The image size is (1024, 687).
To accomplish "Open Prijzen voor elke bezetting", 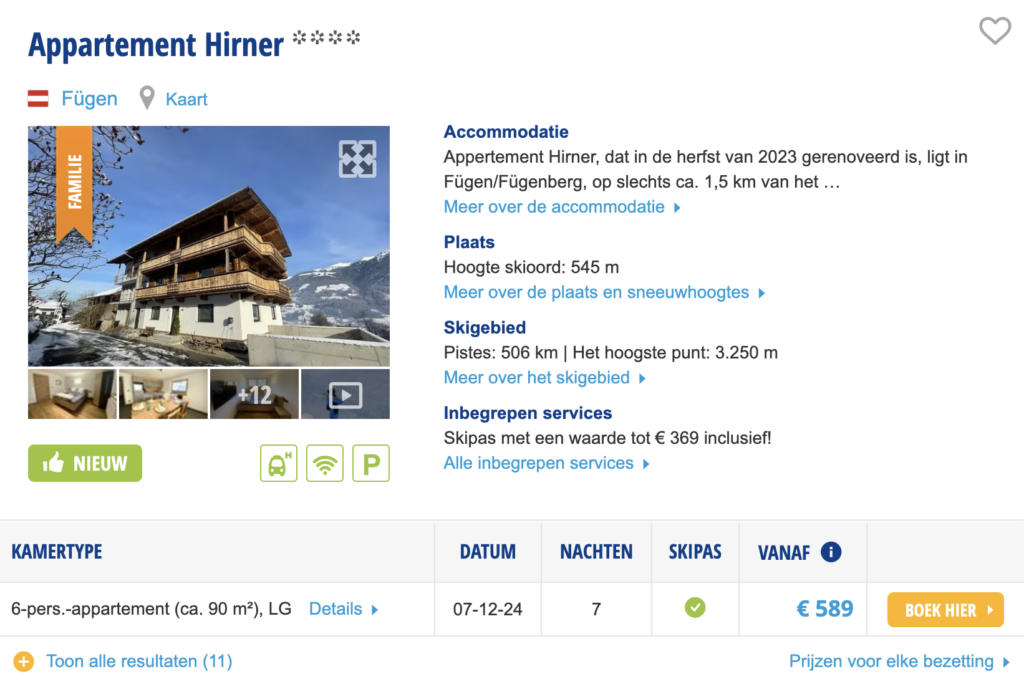I will (x=899, y=661).
